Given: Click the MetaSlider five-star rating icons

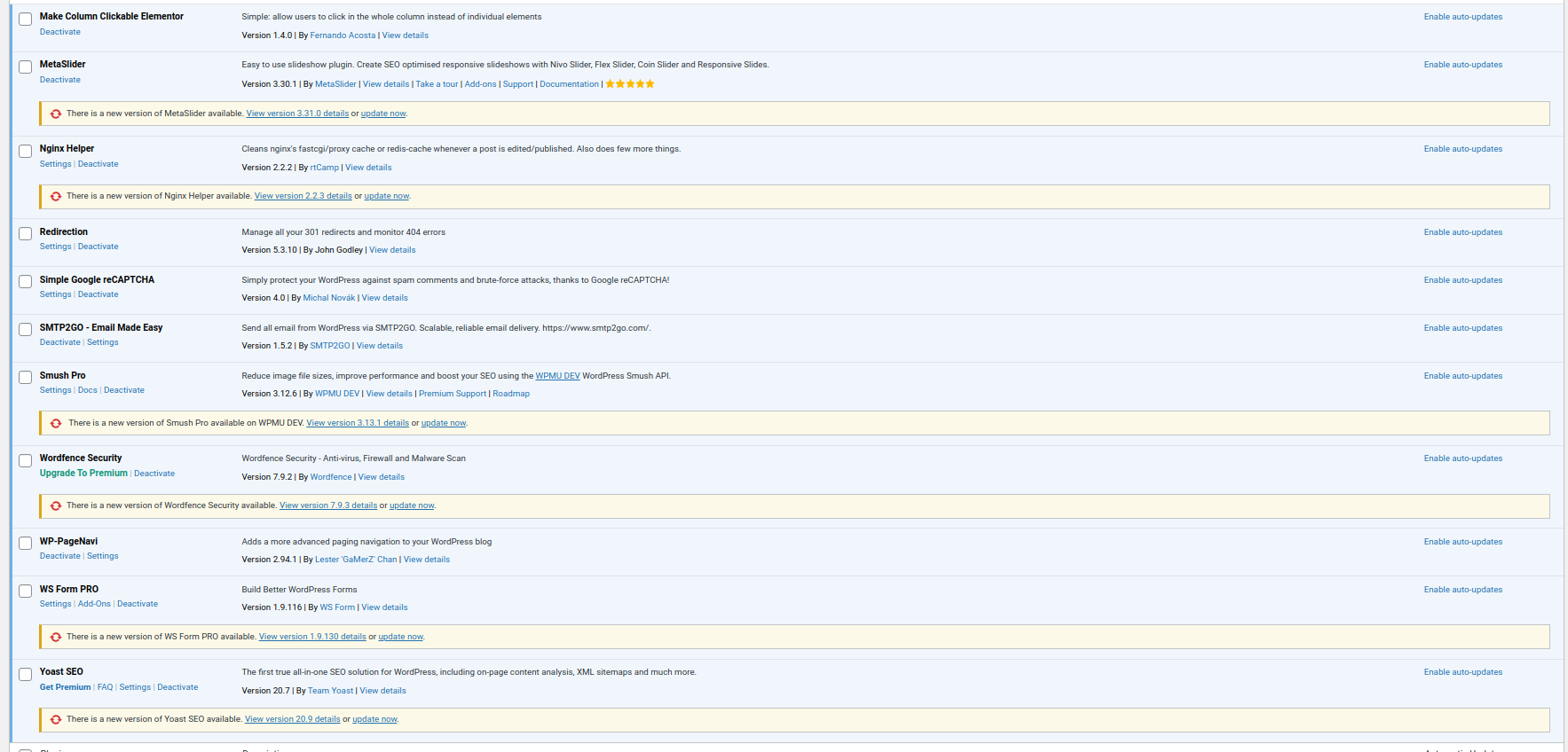Looking at the screenshot, I should tap(630, 84).
